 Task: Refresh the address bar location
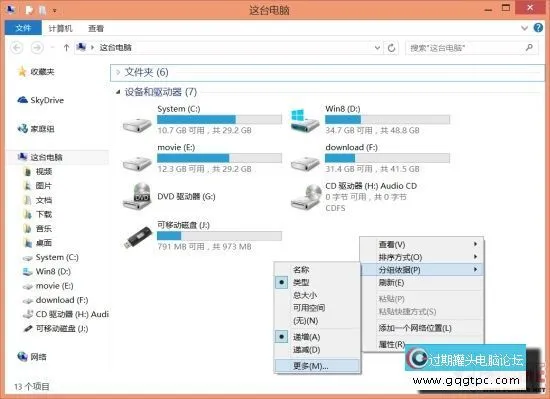click(391, 48)
